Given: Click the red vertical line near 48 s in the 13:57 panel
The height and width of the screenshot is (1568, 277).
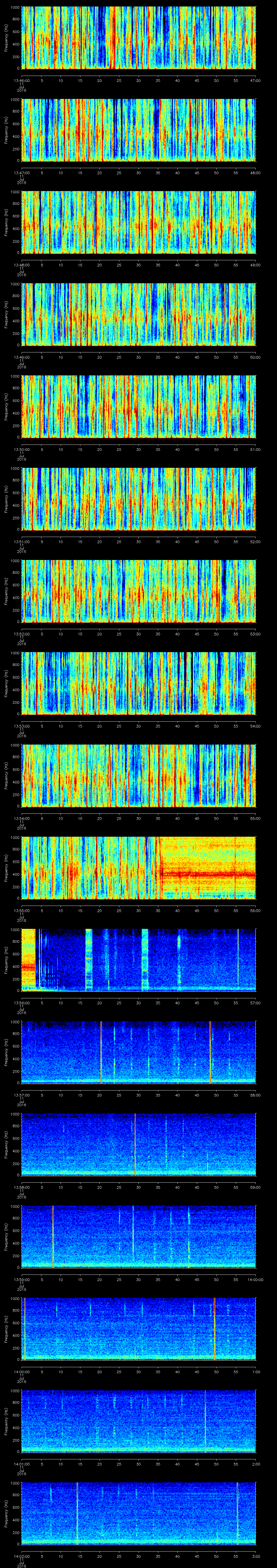Looking at the screenshot, I should click(210, 1052).
